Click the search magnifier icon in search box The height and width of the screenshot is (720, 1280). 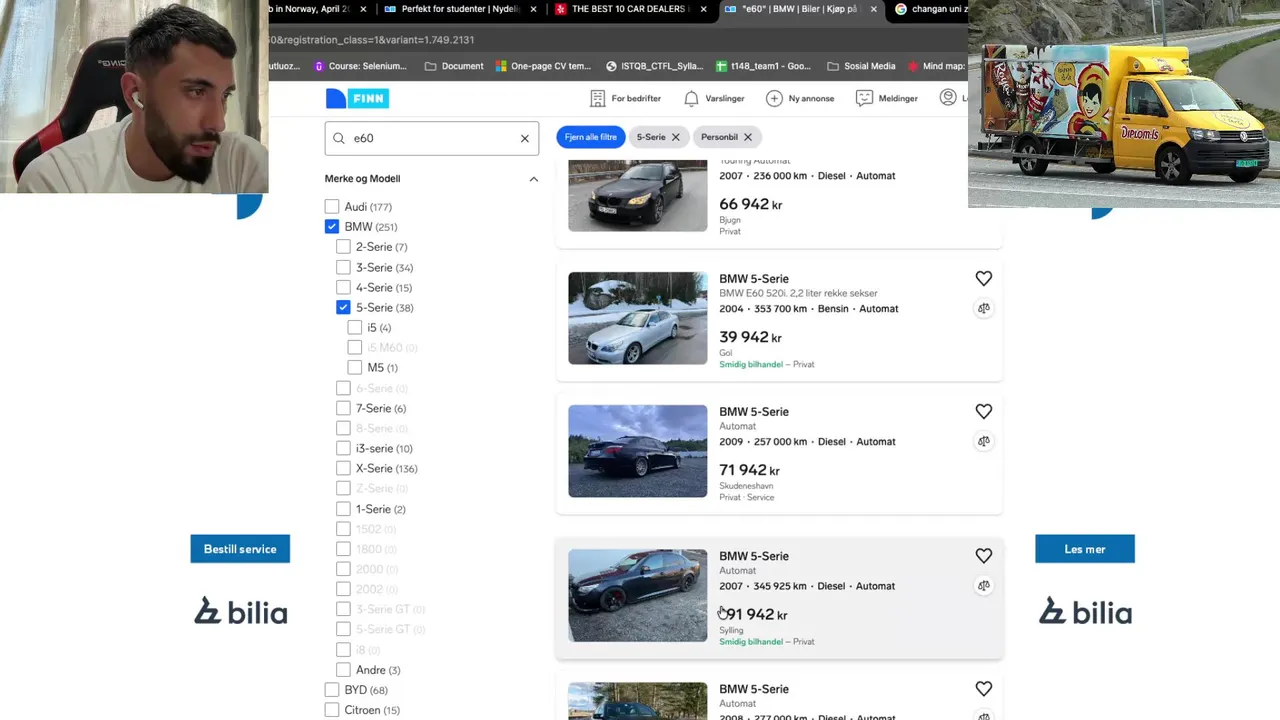coord(339,138)
